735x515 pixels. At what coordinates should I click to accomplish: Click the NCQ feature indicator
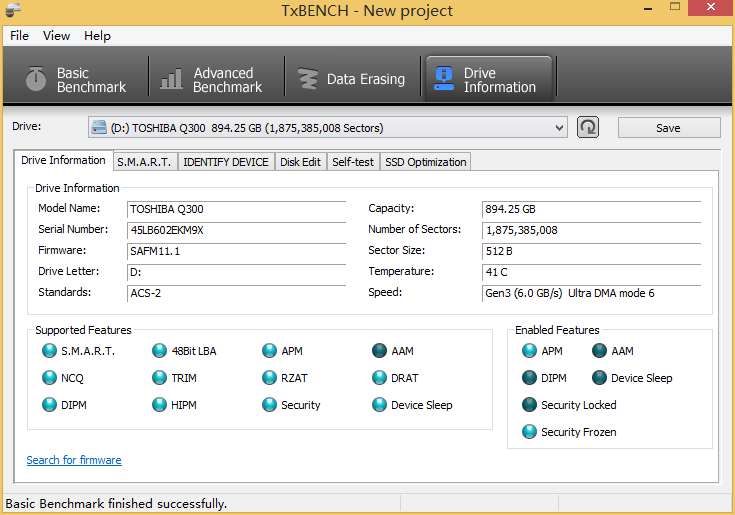pos(49,378)
